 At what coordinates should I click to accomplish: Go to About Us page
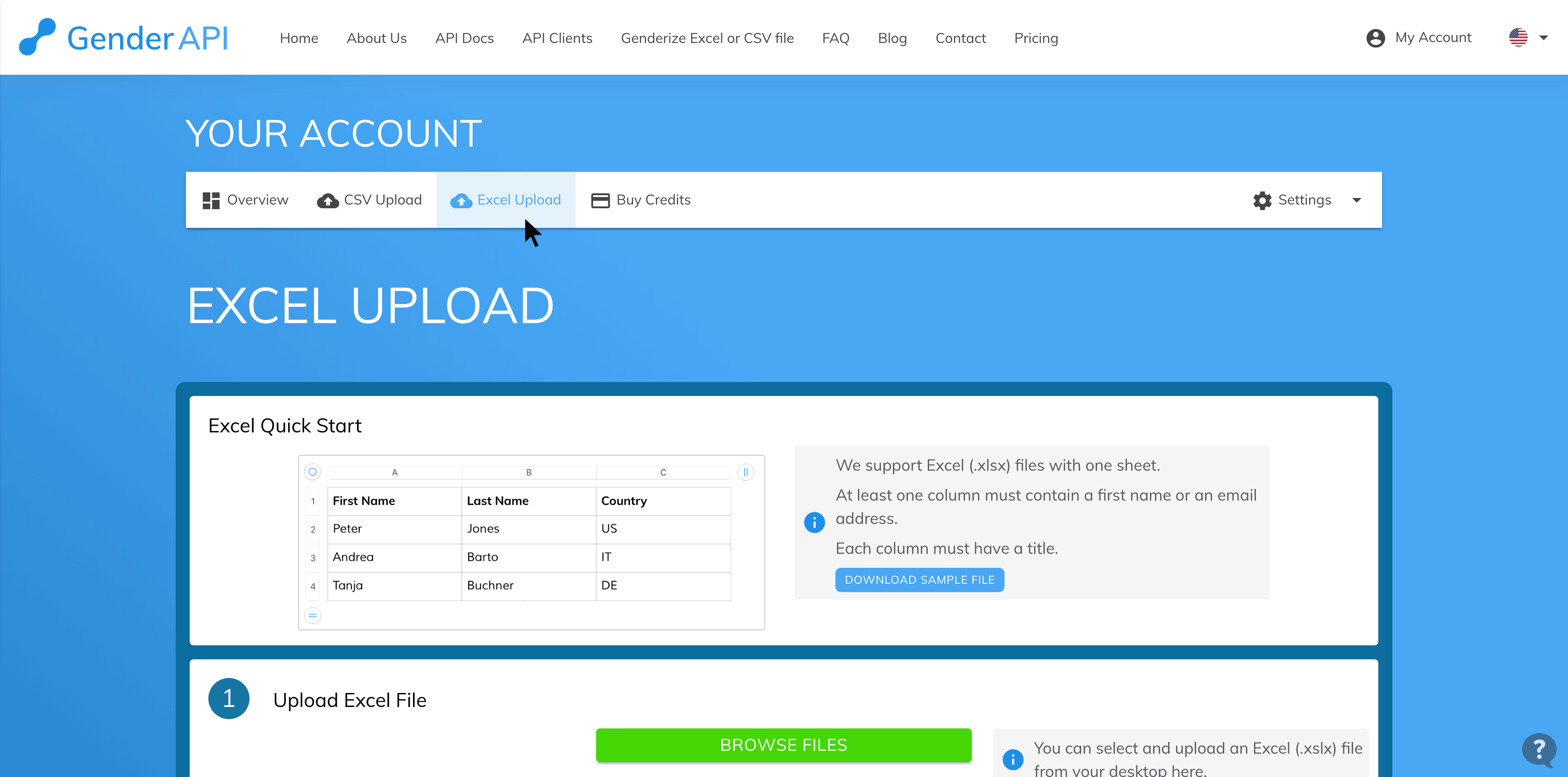click(376, 38)
